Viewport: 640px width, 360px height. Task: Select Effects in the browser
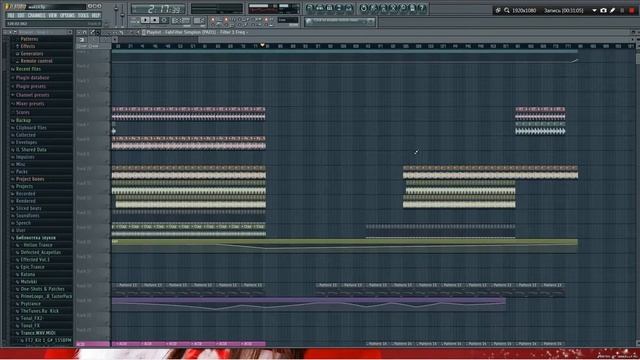pyautogui.click(x=28, y=46)
